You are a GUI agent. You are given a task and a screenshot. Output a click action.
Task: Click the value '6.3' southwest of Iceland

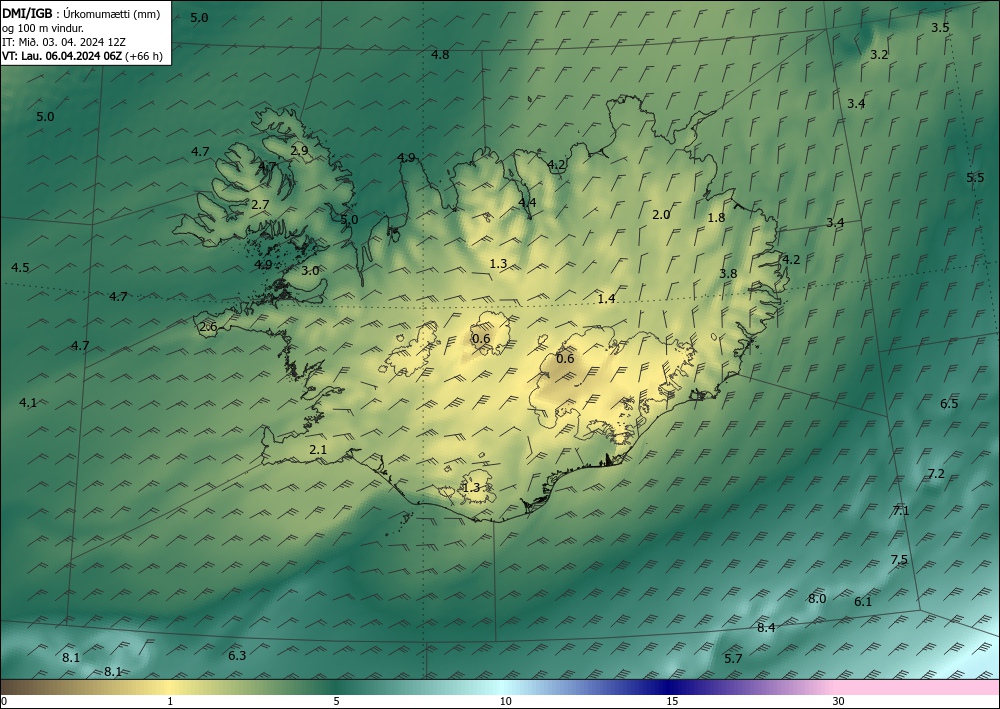[237, 655]
